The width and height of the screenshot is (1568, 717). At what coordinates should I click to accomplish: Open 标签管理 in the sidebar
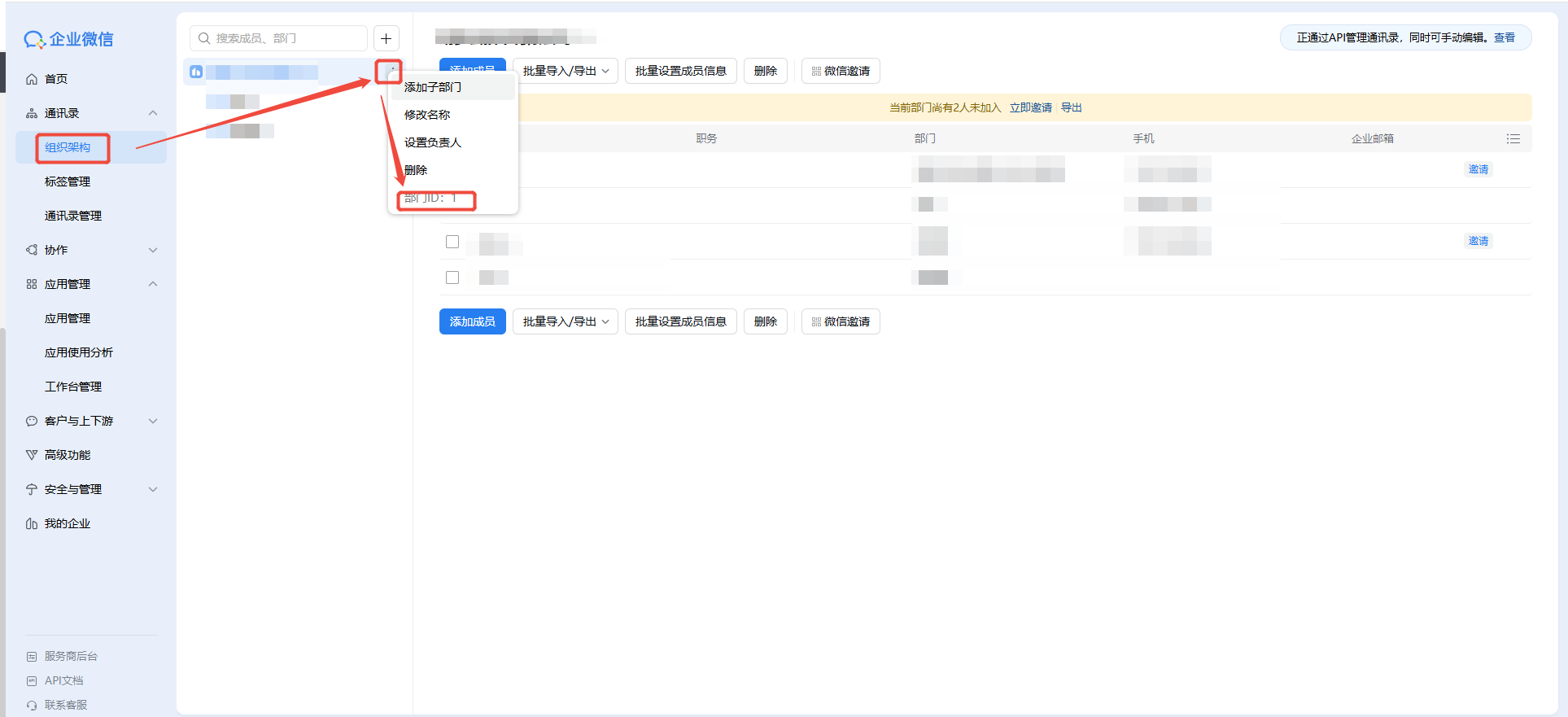[x=68, y=181]
